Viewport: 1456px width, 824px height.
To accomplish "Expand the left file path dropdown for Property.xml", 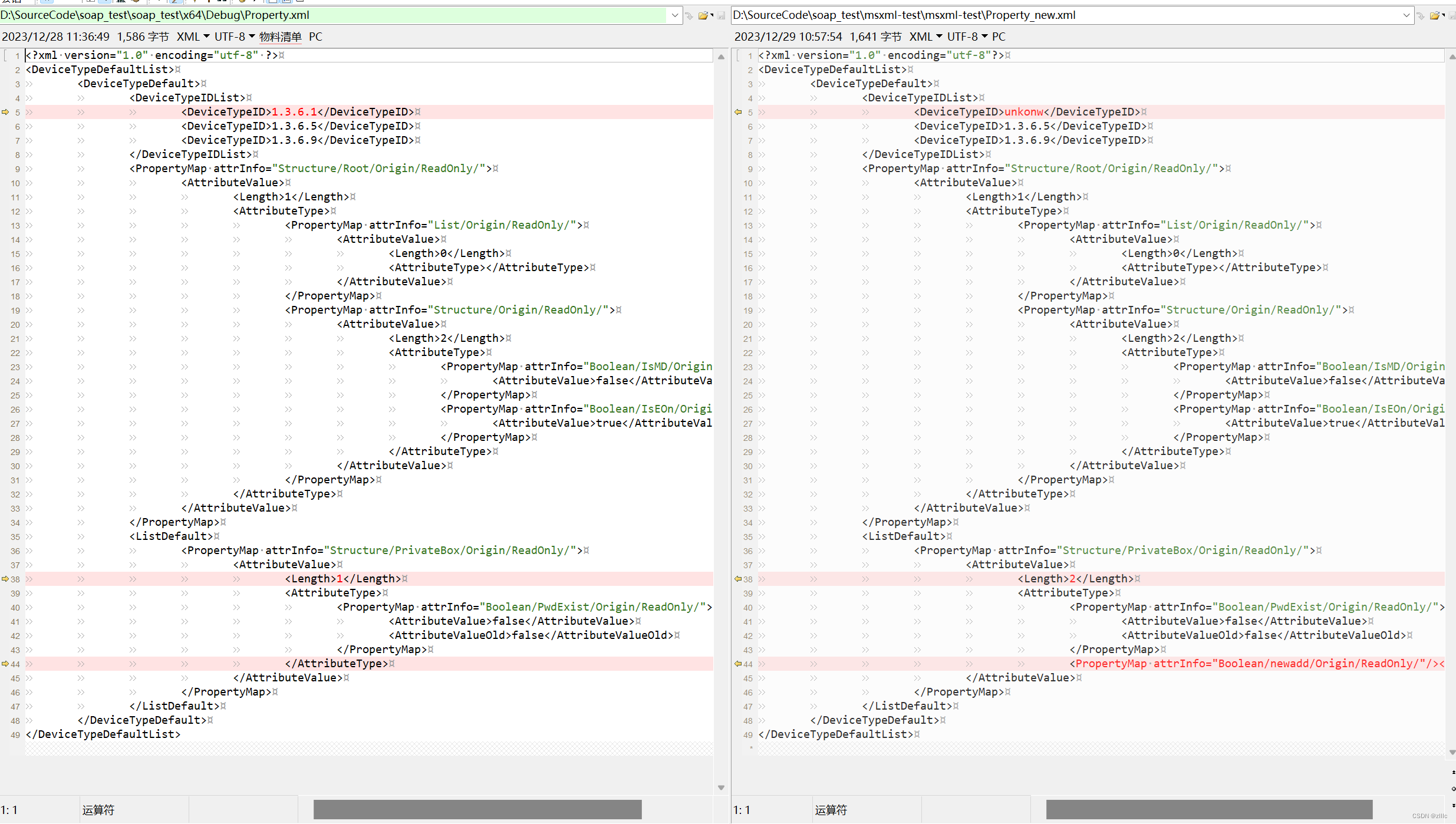I will [674, 15].
